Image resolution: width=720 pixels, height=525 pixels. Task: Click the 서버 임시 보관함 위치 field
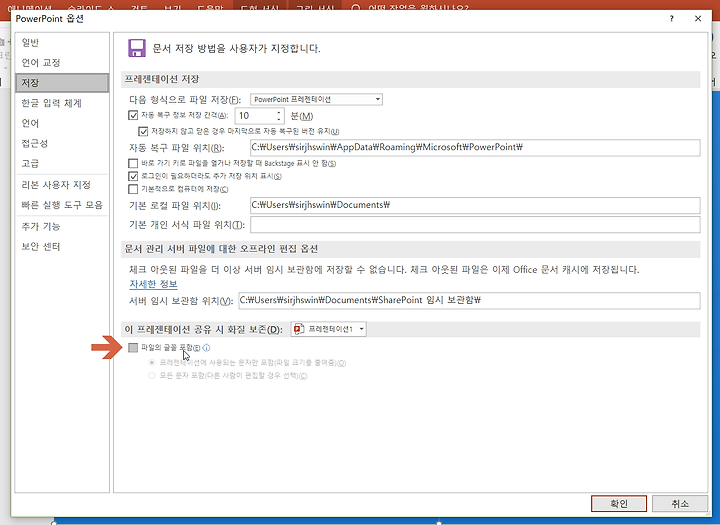tap(469, 300)
